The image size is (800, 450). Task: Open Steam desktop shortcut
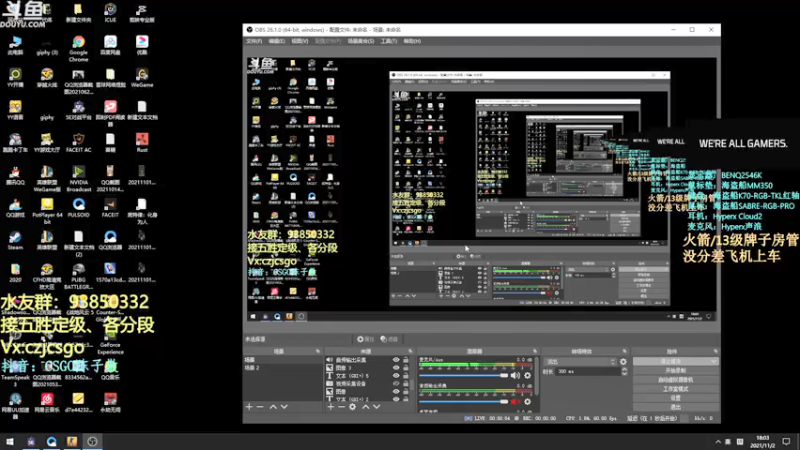[15, 240]
